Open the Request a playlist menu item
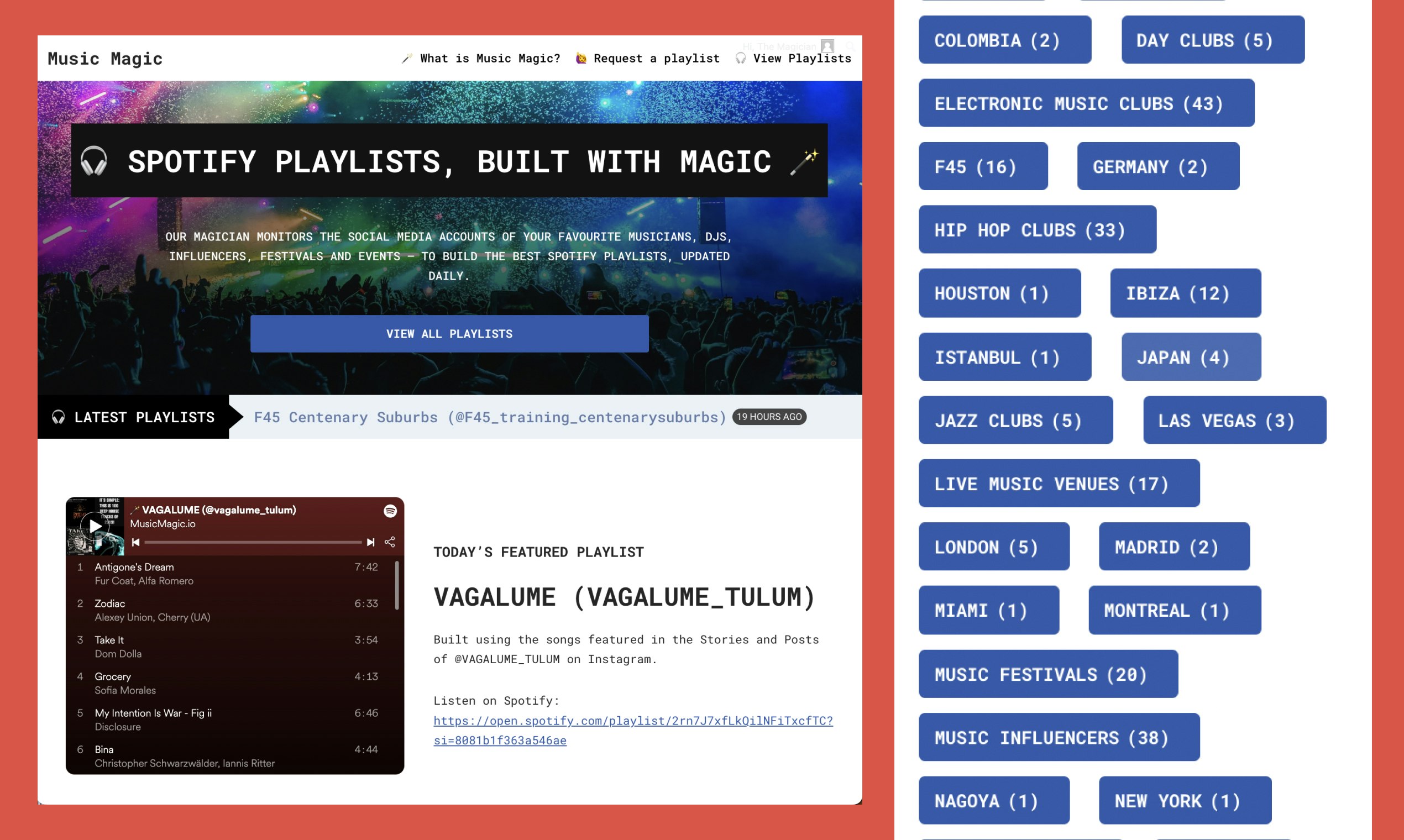This screenshot has height=840, width=1404. pyautogui.click(x=657, y=57)
